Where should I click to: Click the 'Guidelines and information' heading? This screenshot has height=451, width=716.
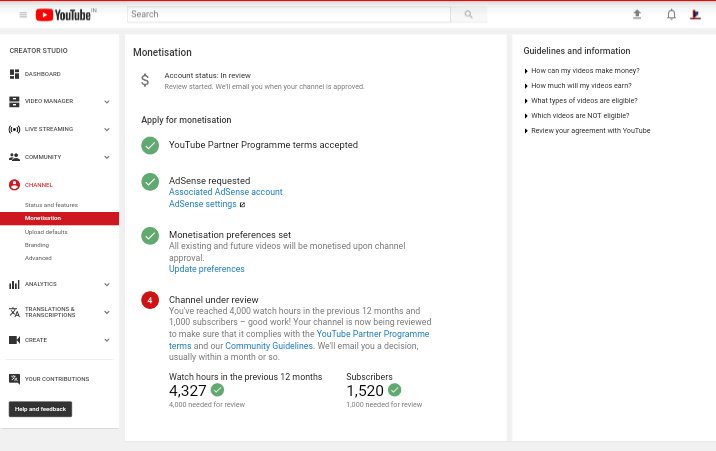pyautogui.click(x=577, y=51)
